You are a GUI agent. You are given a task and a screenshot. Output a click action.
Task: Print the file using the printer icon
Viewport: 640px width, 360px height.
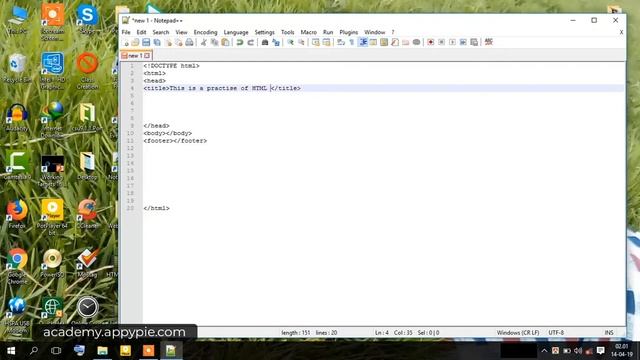(189, 42)
